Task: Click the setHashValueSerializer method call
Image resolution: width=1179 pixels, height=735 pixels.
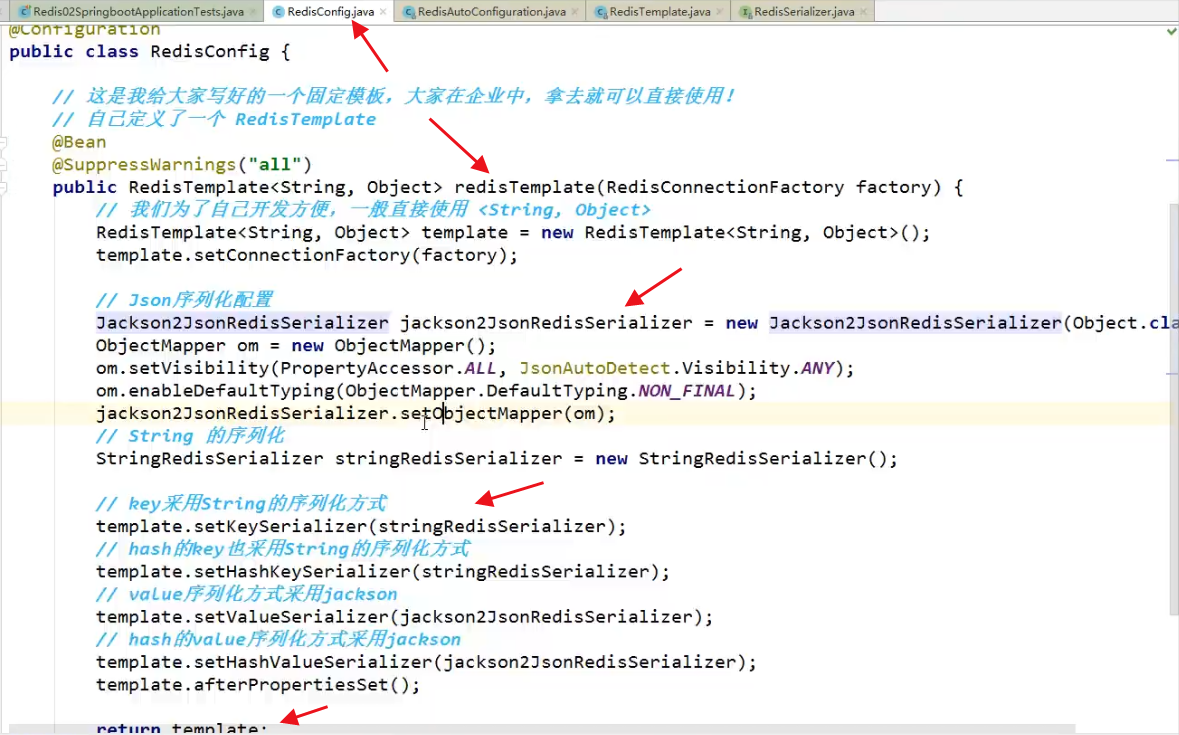Action: [x=313, y=662]
